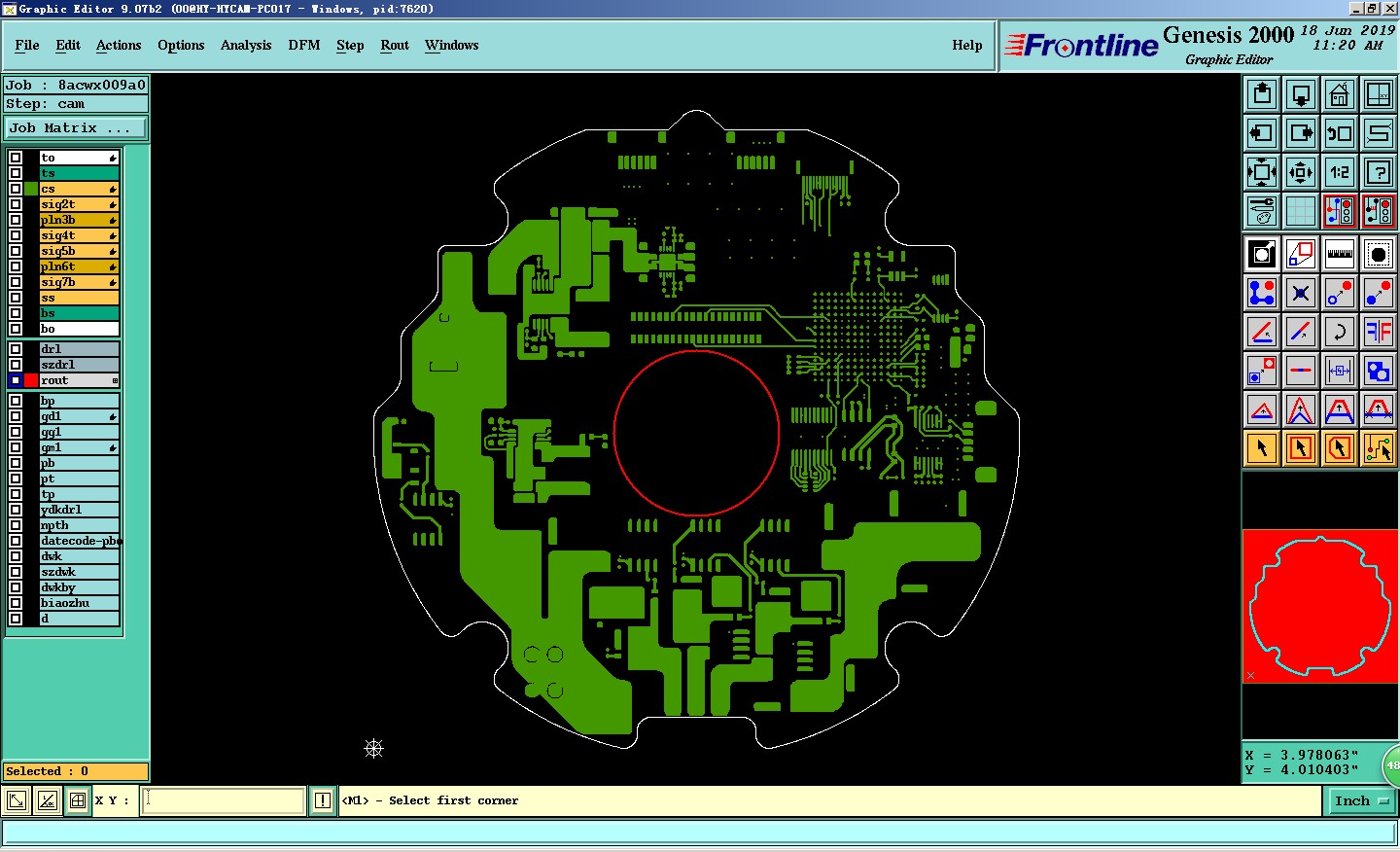Toggle checkbox for layer 'sig2t'

click(16, 204)
